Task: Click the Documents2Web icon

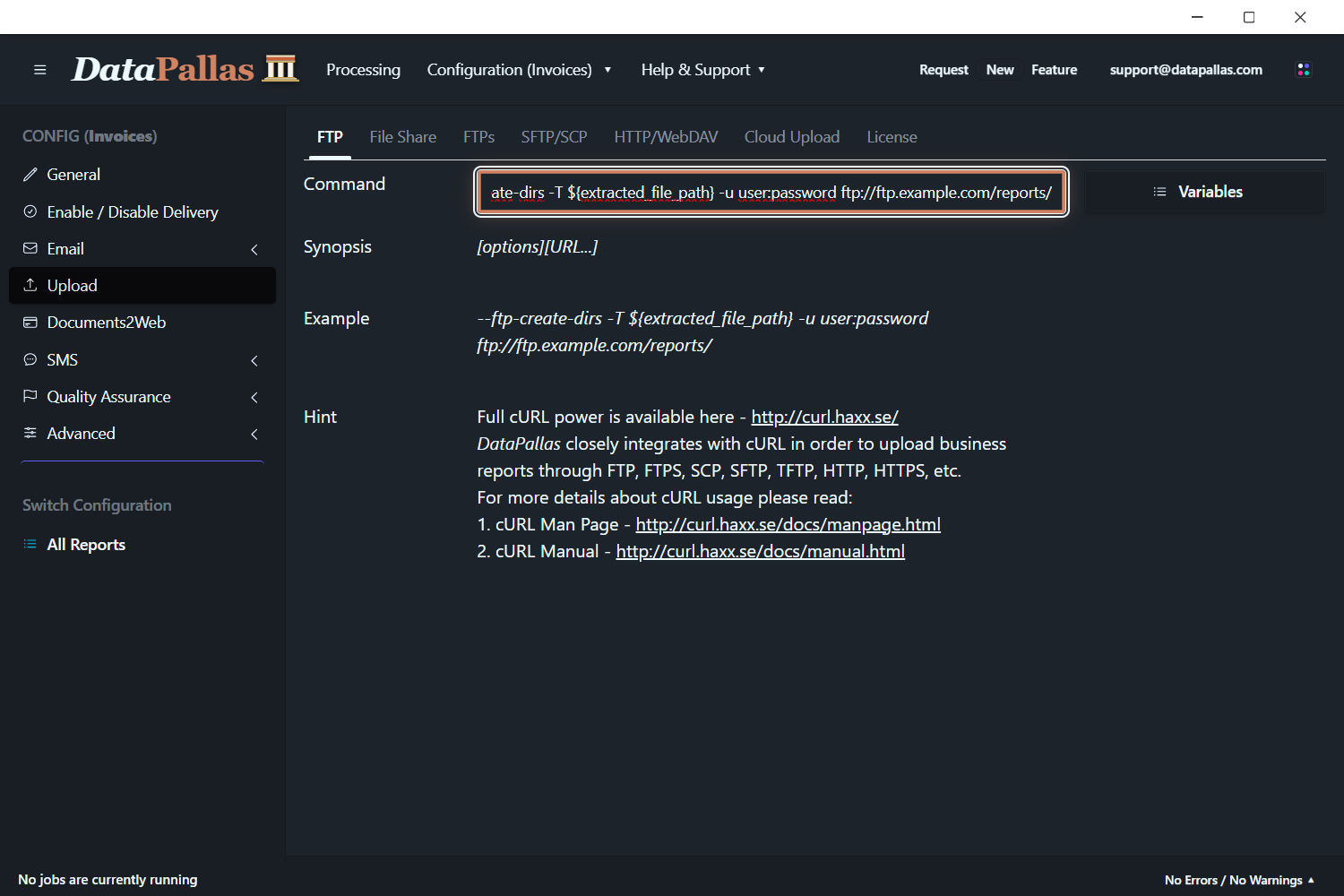Action: click(30, 322)
